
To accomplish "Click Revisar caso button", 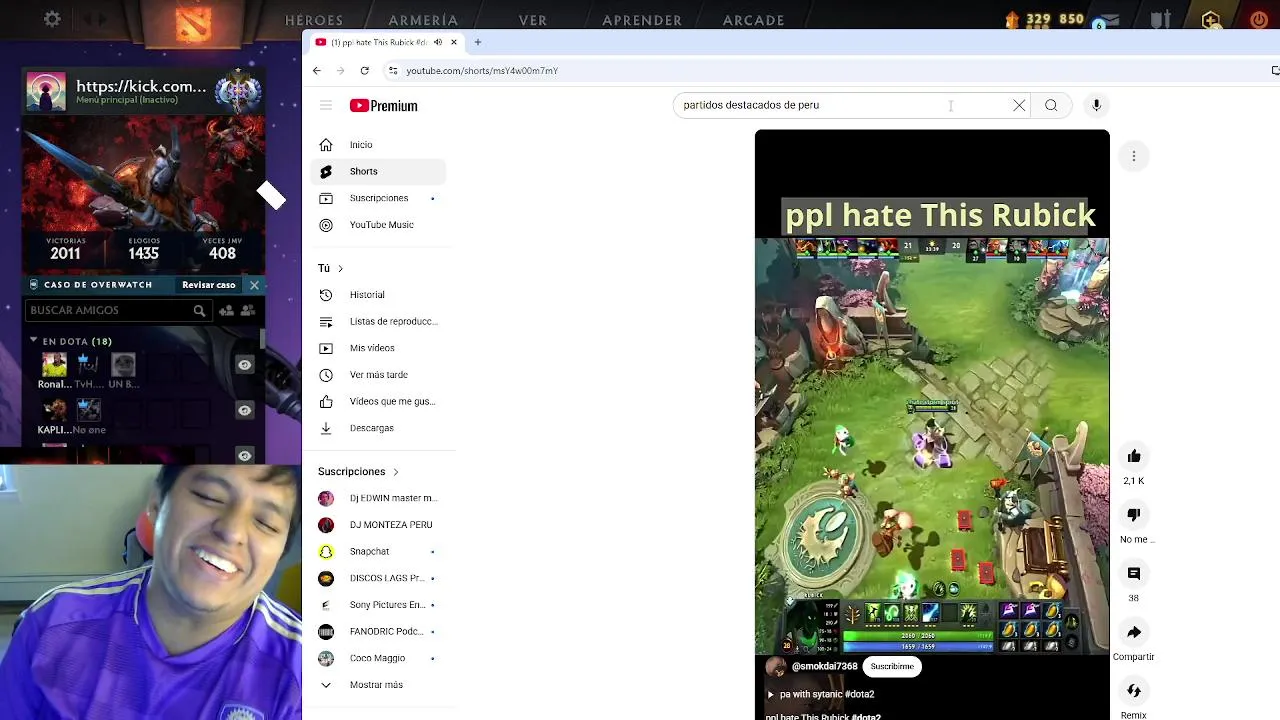I will tap(209, 285).
